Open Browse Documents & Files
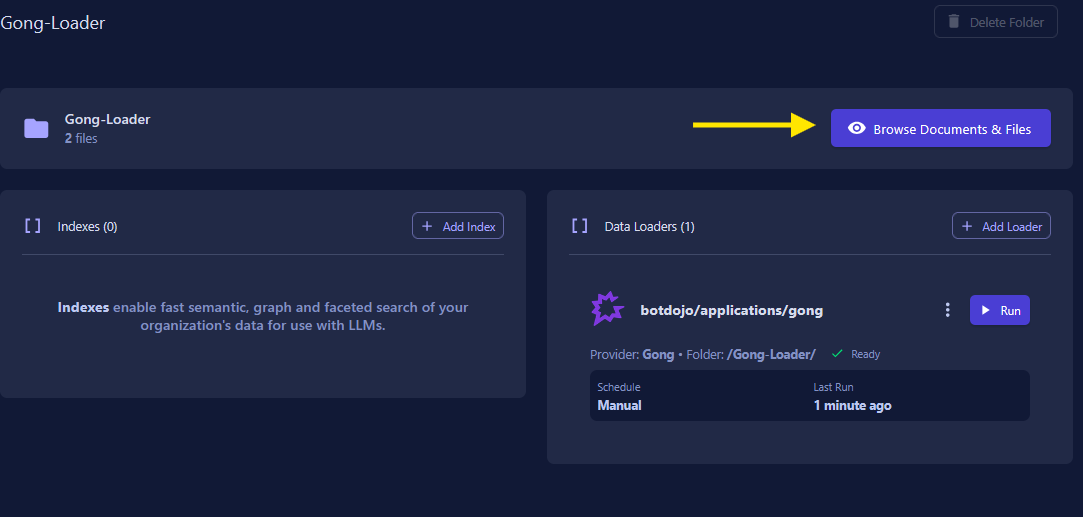The height and width of the screenshot is (517, 1083). click(940, 129)
